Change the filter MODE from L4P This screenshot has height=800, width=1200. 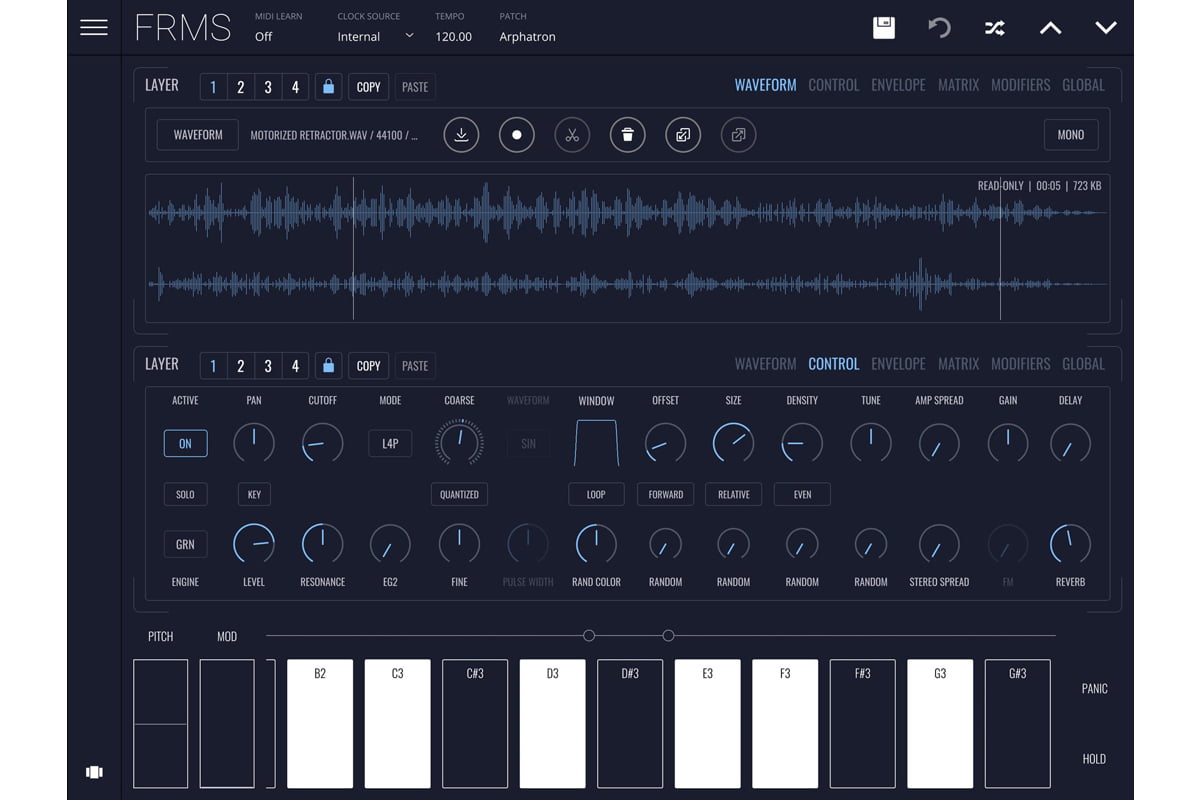coord(390,443)
